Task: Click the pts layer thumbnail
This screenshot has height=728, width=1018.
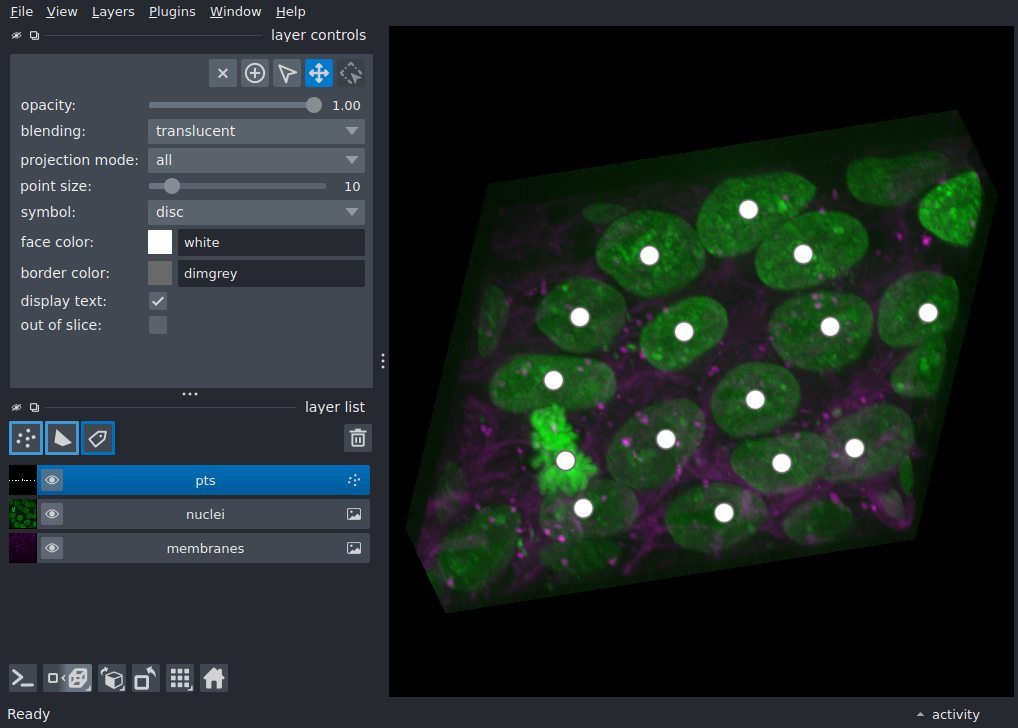Action: (x=23, y=481)
